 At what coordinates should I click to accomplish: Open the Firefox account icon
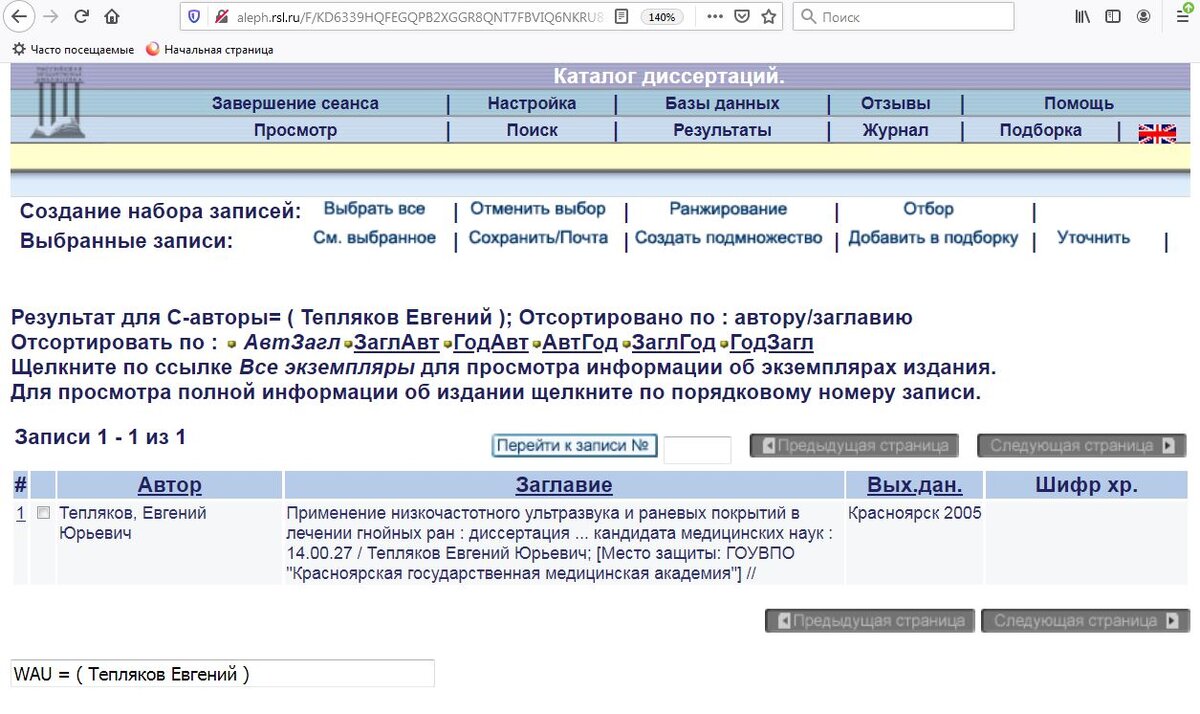[1144, 16]
